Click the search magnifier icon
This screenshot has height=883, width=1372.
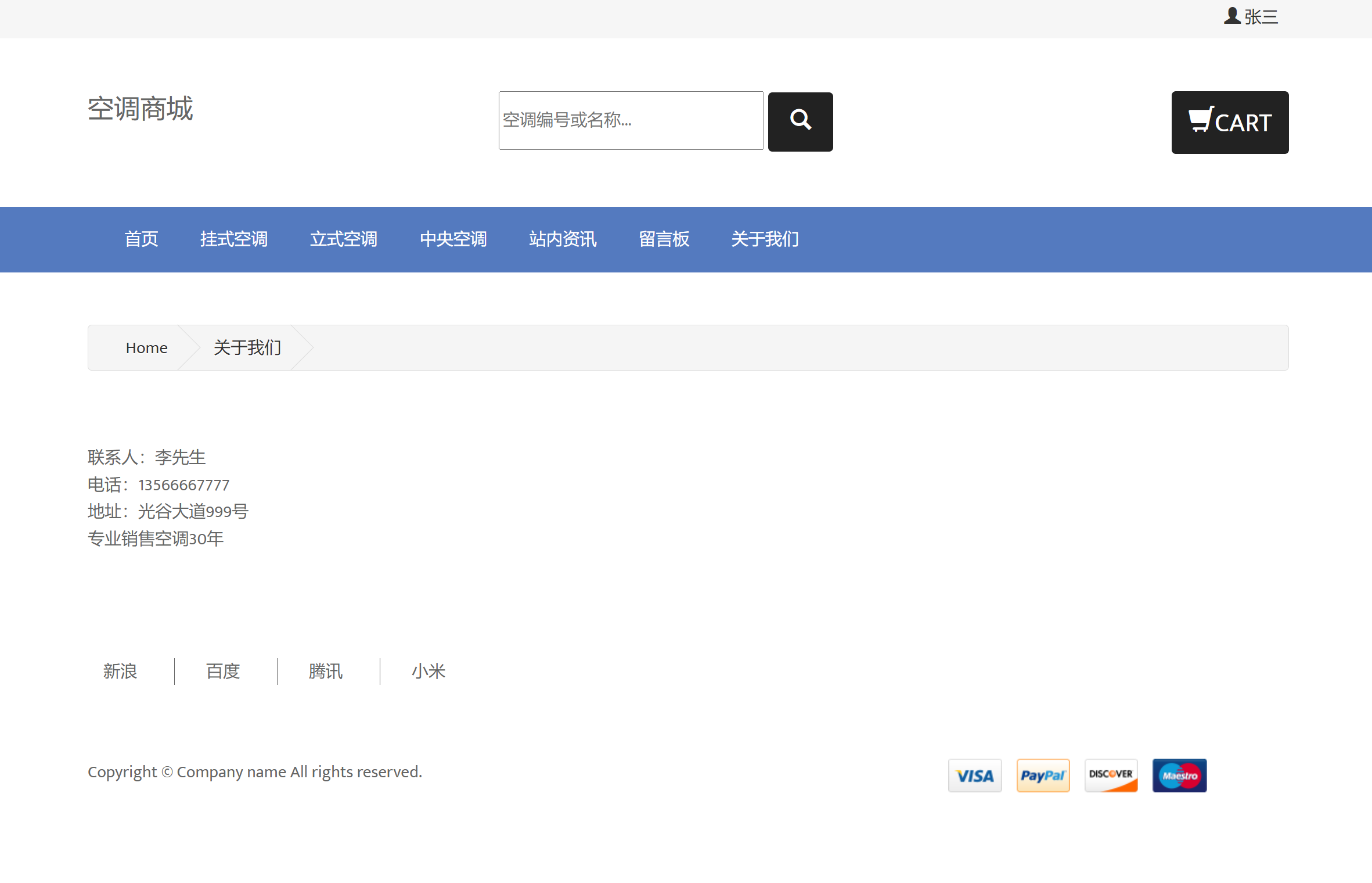click(x=800, y=121)
